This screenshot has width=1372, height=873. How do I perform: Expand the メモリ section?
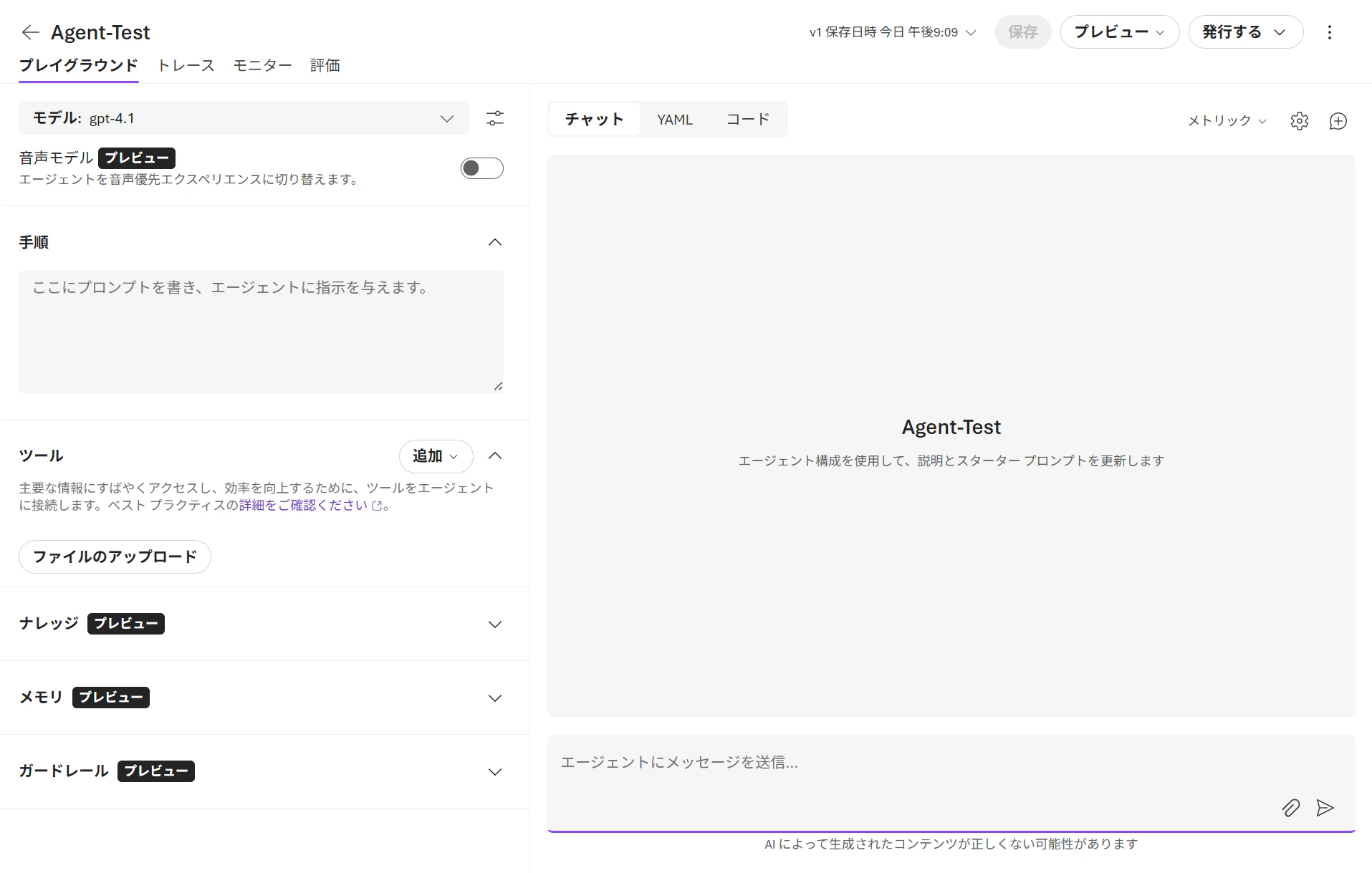pos(495,698)
